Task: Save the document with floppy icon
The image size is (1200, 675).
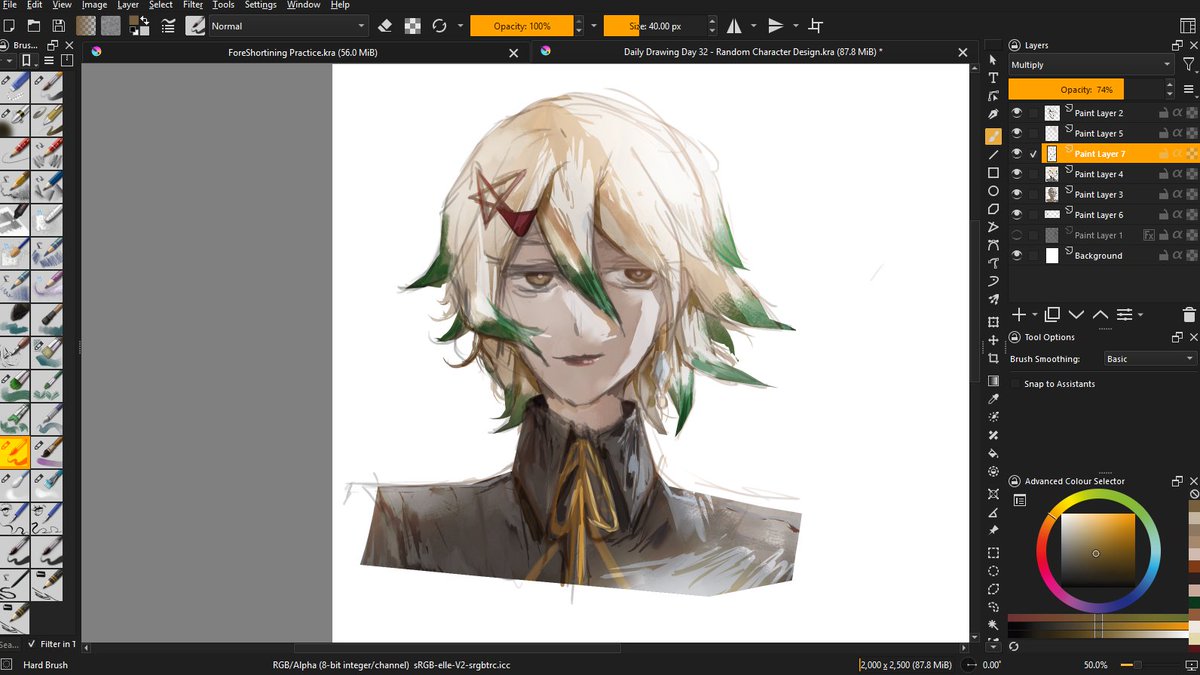Action: (59, 26)
